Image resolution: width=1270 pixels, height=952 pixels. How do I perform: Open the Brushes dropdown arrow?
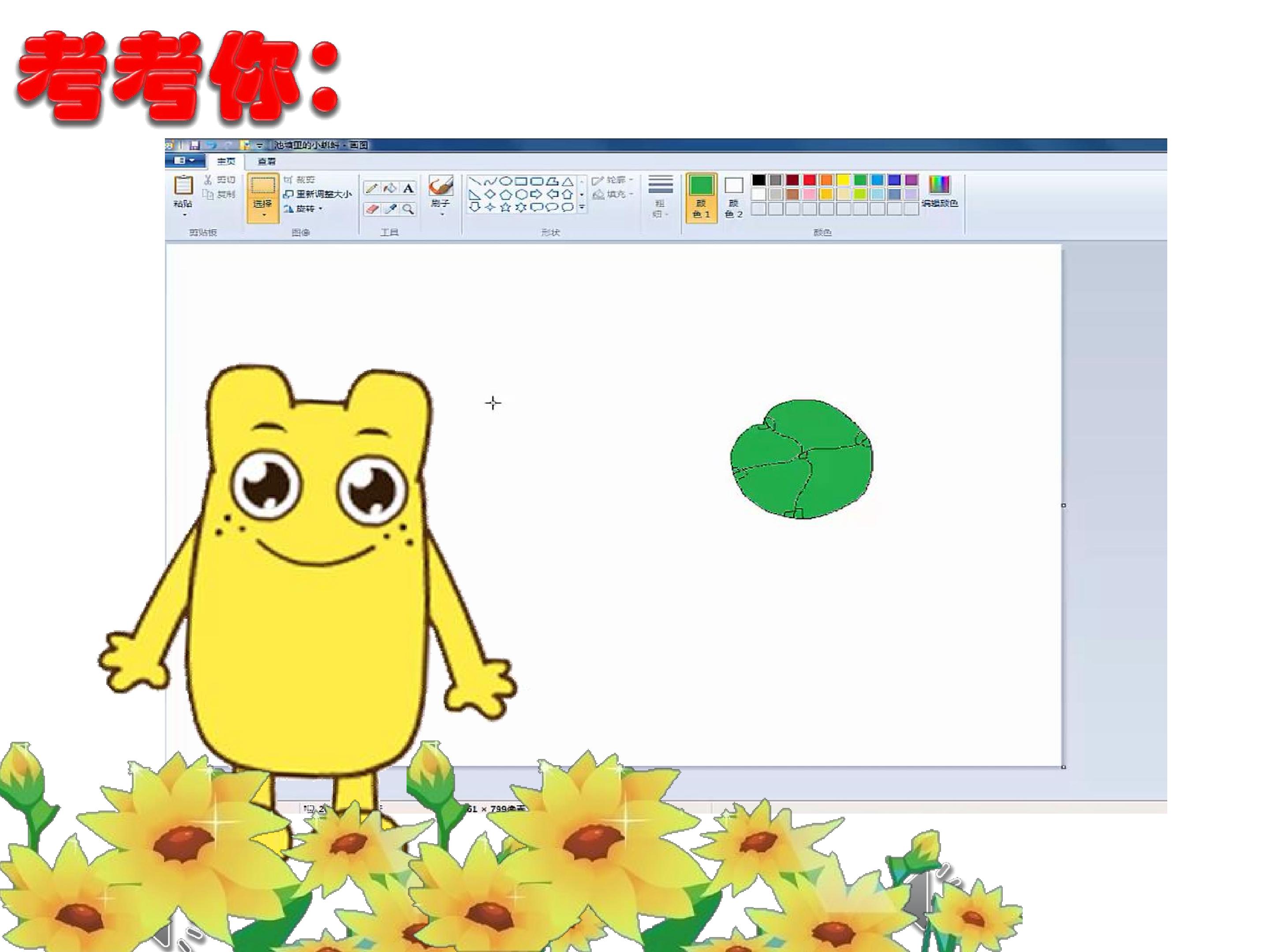click(x=441, y=215)
